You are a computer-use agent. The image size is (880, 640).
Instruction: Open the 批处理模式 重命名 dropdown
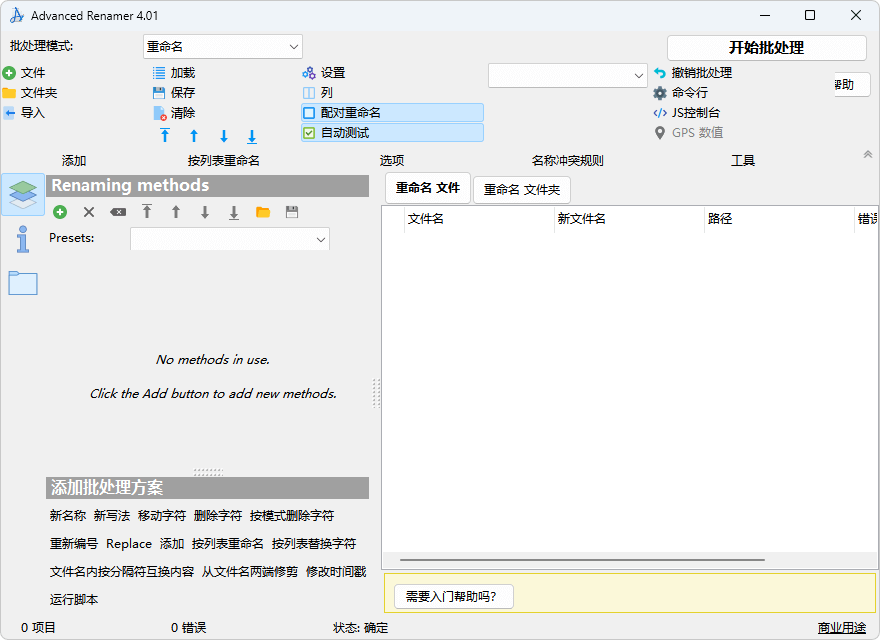coord(223,47)
